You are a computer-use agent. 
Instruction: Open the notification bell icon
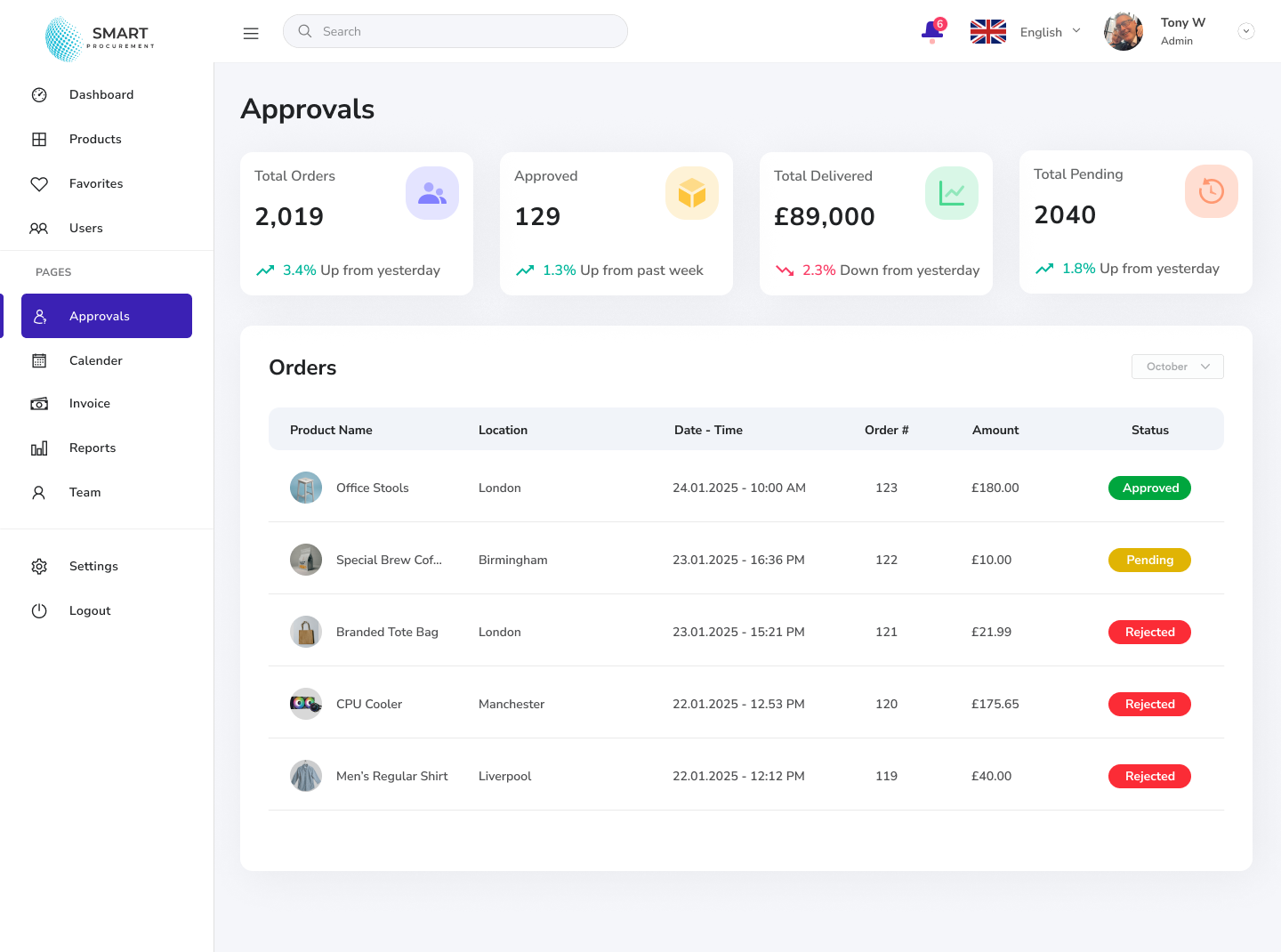coord(932,31)
